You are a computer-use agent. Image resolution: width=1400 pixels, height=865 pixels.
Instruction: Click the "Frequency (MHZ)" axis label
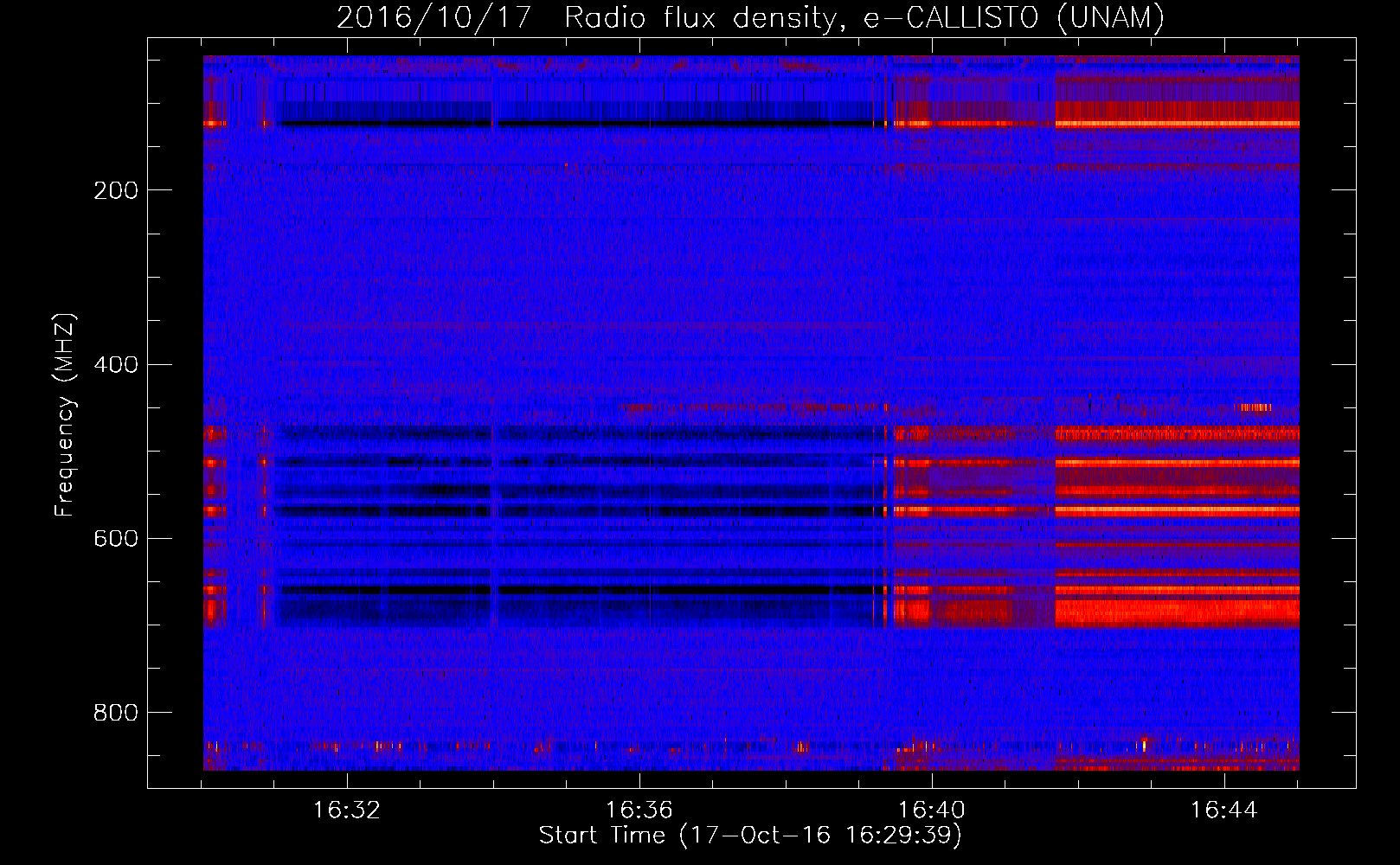(65, 415)
